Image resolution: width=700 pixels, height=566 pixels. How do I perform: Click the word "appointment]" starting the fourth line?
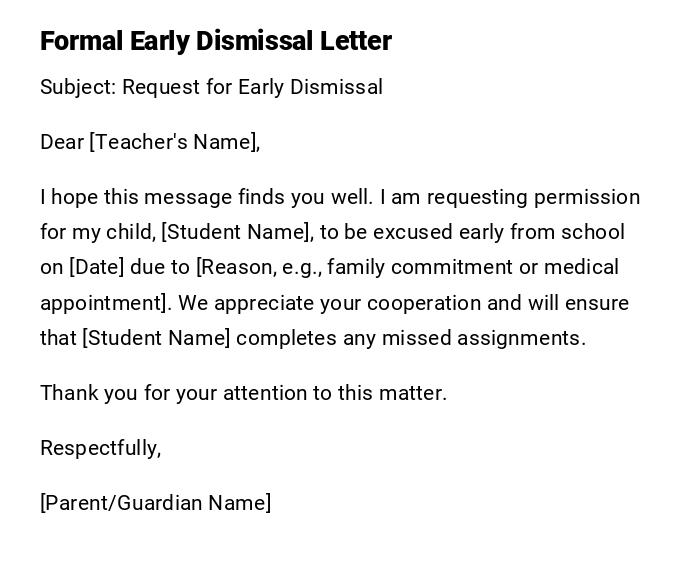coord(104,303)
